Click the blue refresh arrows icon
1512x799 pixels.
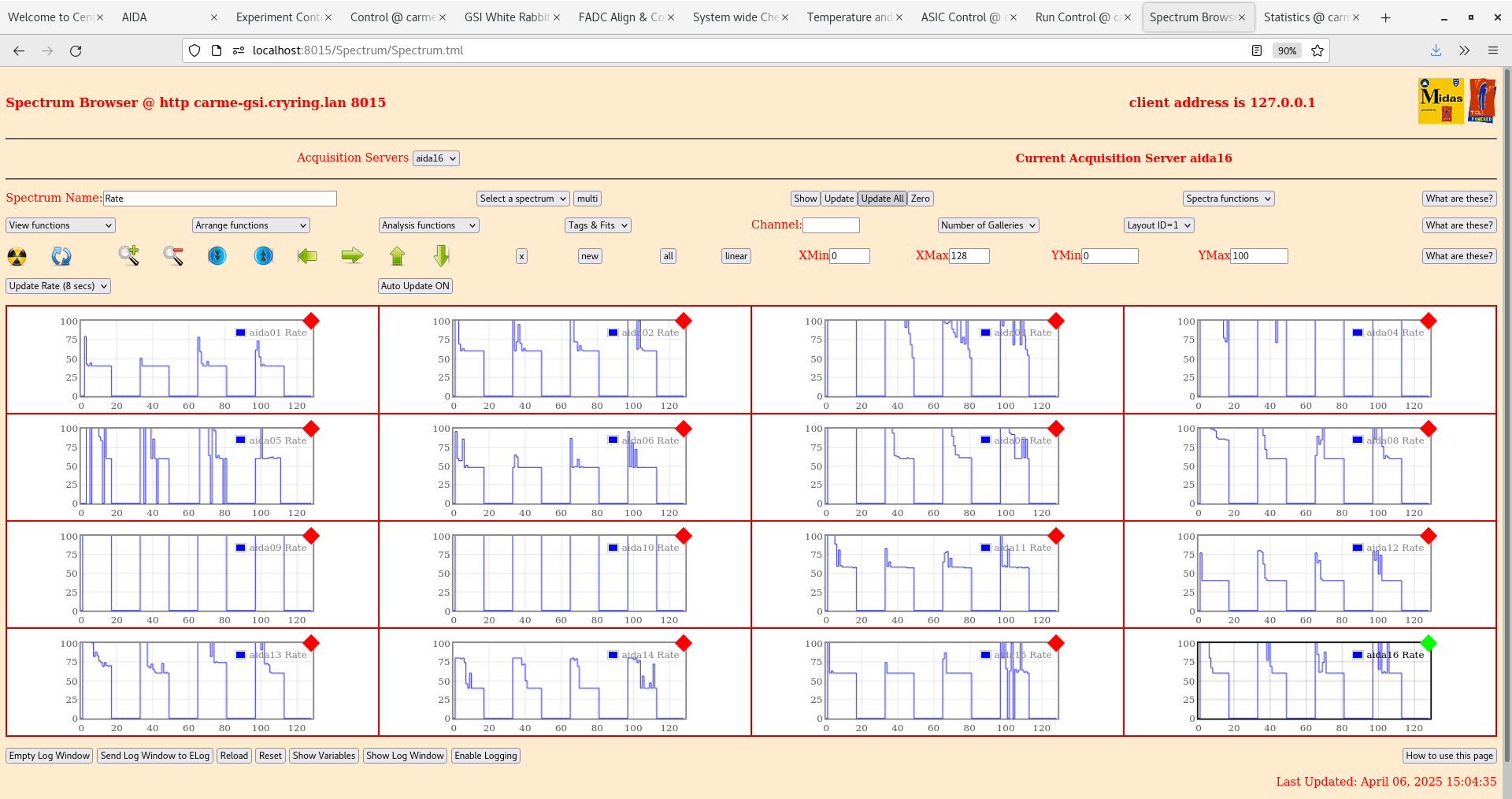click(x=61, y=256)
